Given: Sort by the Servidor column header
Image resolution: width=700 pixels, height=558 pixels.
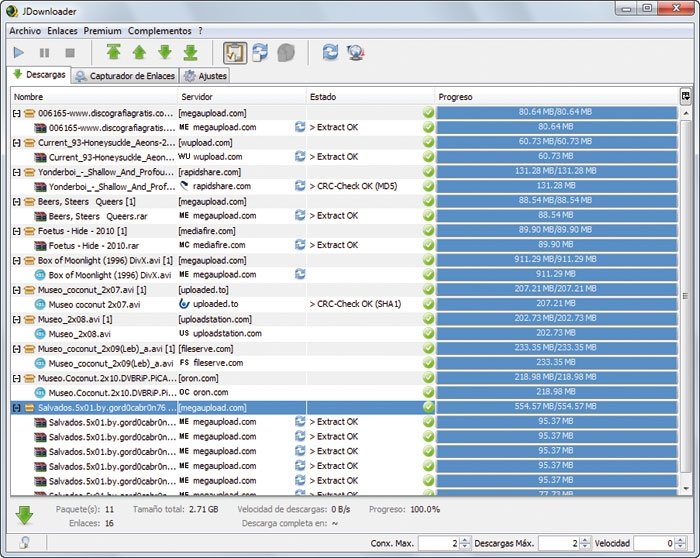Looking at the screenshot, I should tap(242, 97).
